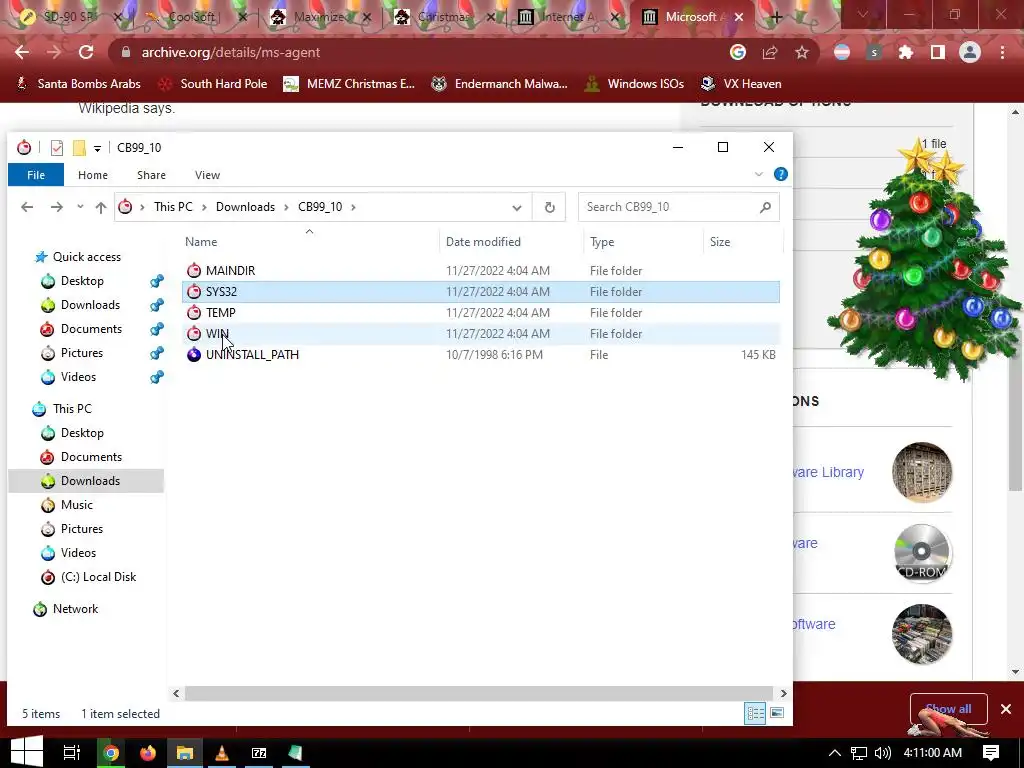Open Firefox from the taskbar

pyautogui.click(x=148, y=753)
